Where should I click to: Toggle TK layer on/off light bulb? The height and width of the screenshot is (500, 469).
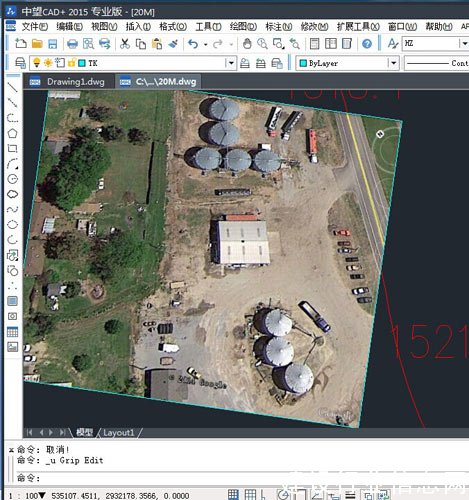coord(37,62)
